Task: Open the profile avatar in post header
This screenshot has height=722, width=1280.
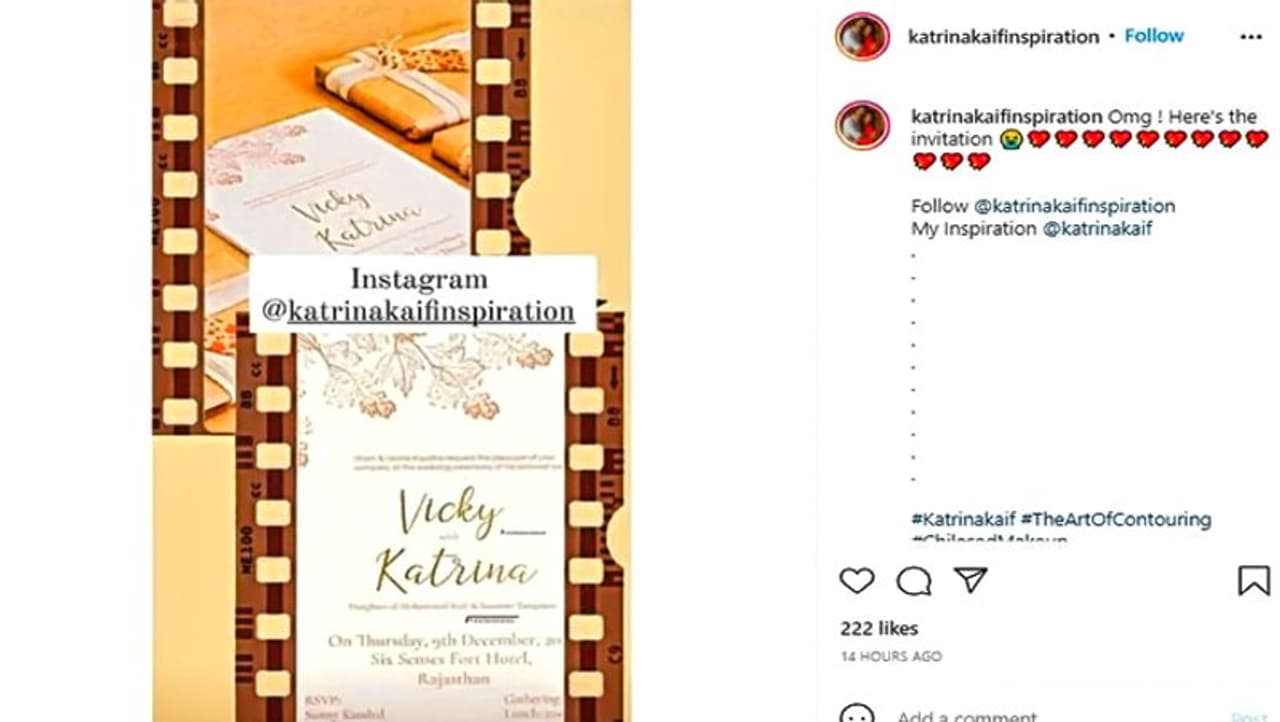Action: 862,37
